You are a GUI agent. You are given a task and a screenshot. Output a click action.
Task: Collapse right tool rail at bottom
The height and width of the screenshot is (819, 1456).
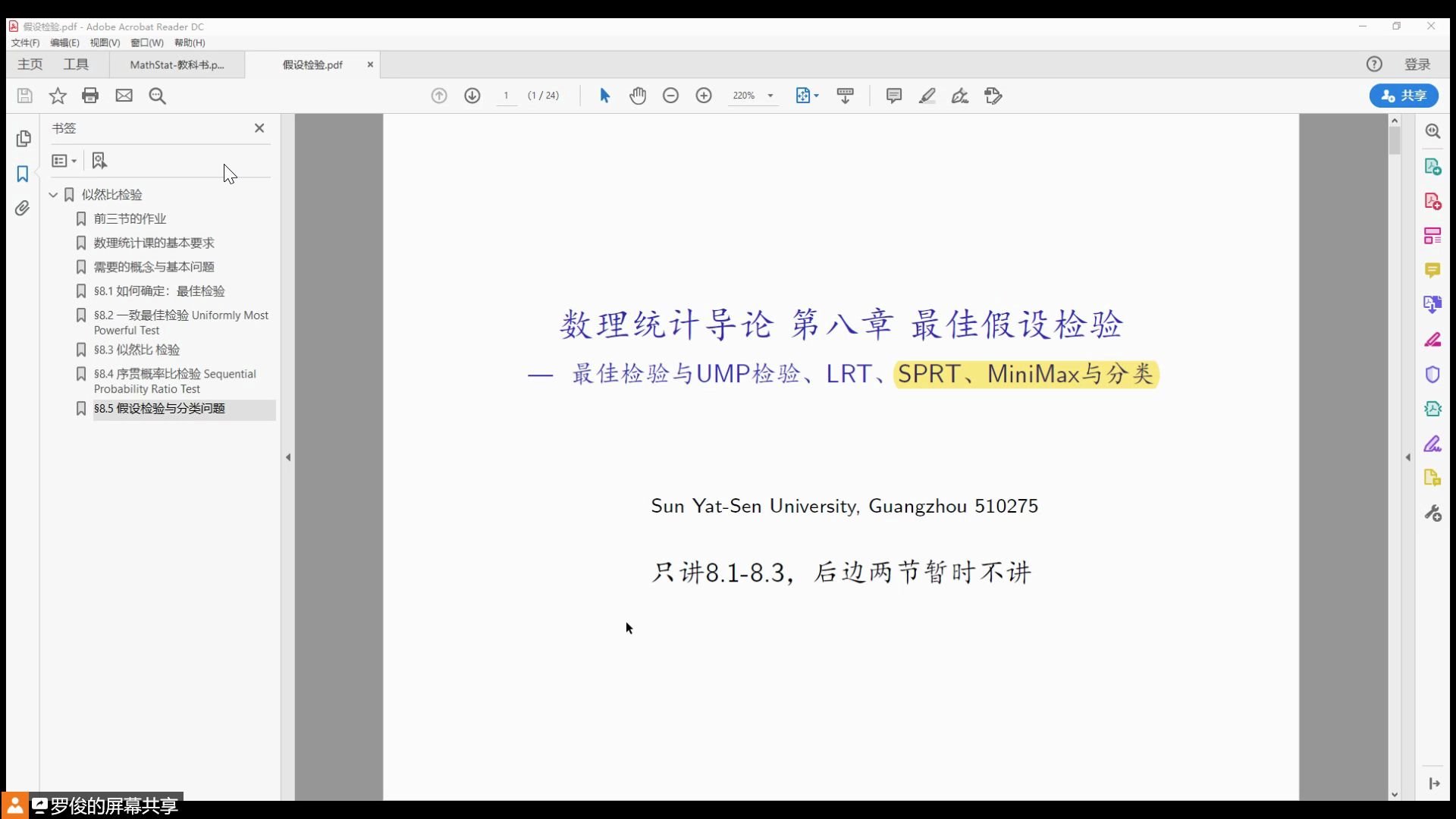[x=1434, y=783]
